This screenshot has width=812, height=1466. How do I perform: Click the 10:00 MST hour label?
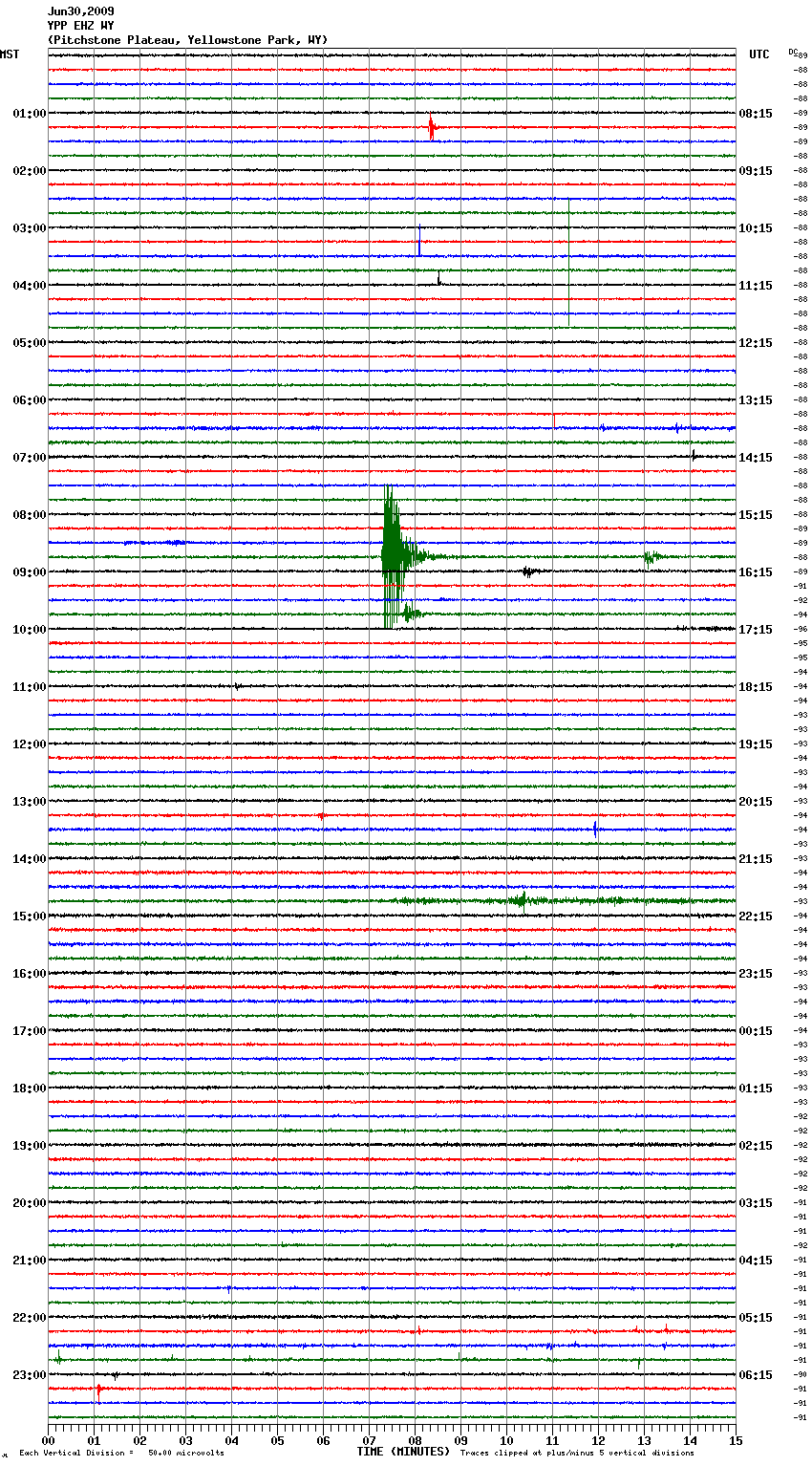tap(30, 630)
